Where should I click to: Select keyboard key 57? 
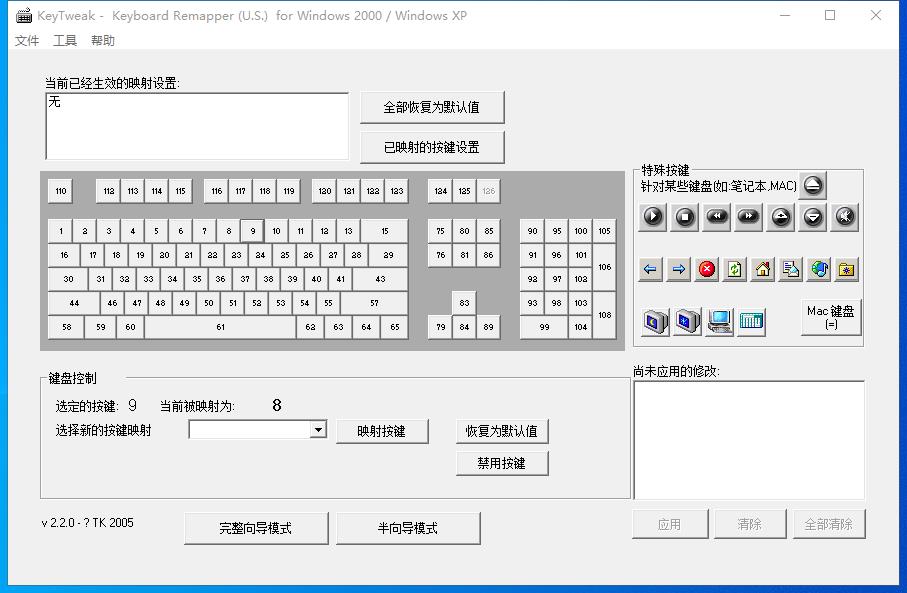(x=374, y=303)
